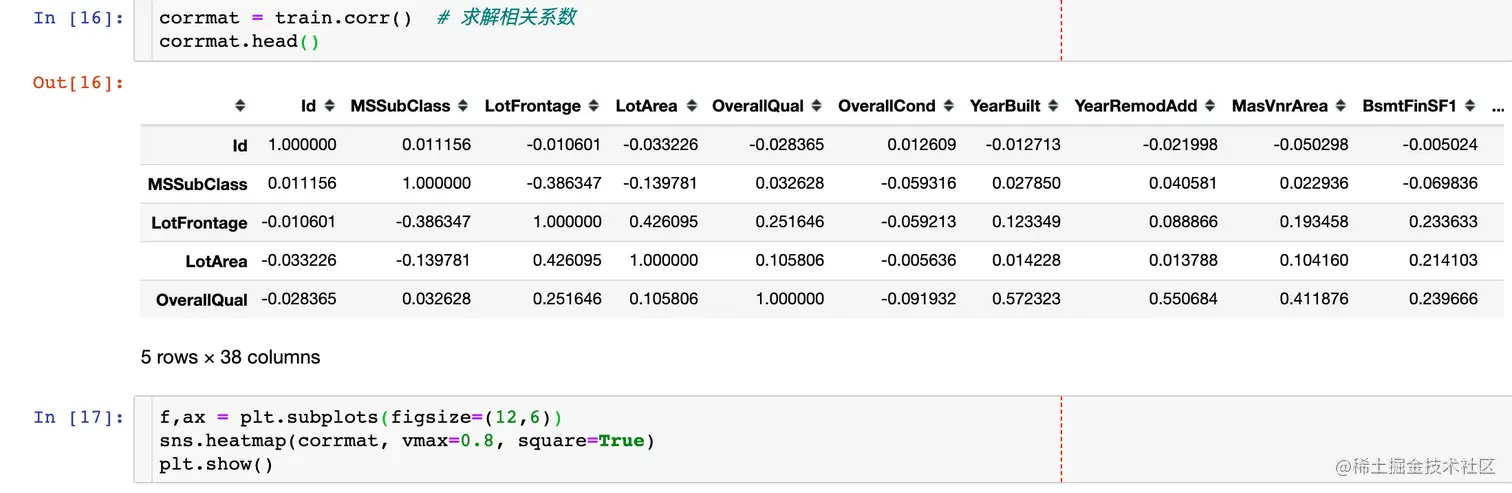
Task: Click the In [16] code cell editor
Action: pyautogui.click(x=822, y=30)
